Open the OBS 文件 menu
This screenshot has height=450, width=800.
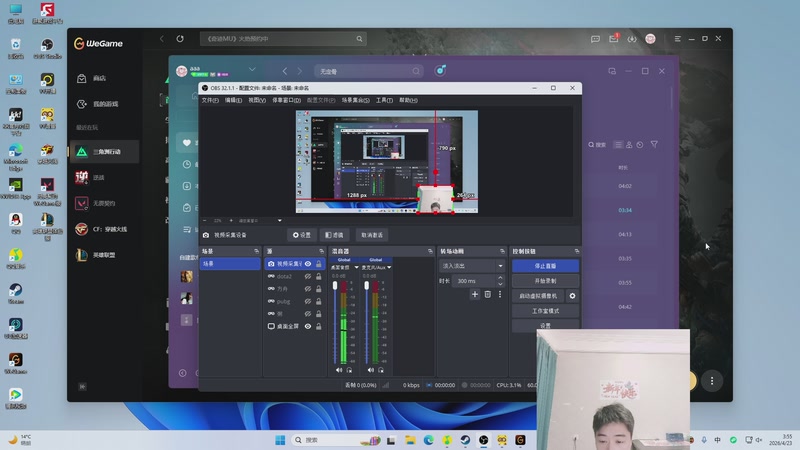coord(210,100)
